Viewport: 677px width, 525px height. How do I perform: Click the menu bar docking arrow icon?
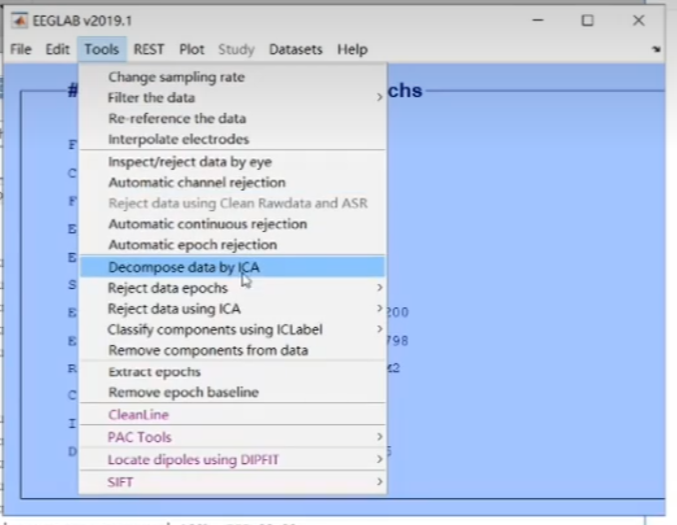656,49
